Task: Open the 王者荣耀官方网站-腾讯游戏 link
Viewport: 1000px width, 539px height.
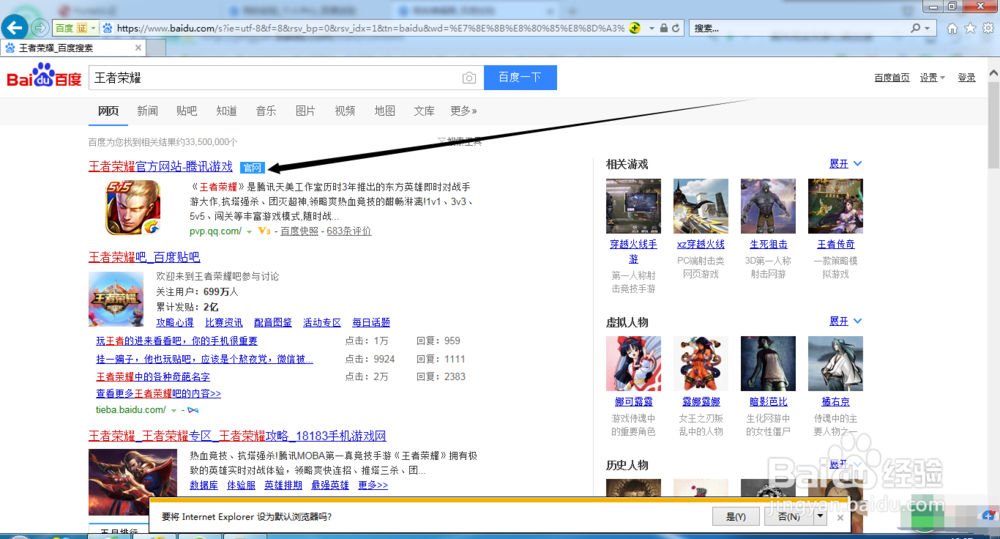Action: click(161, 166)
